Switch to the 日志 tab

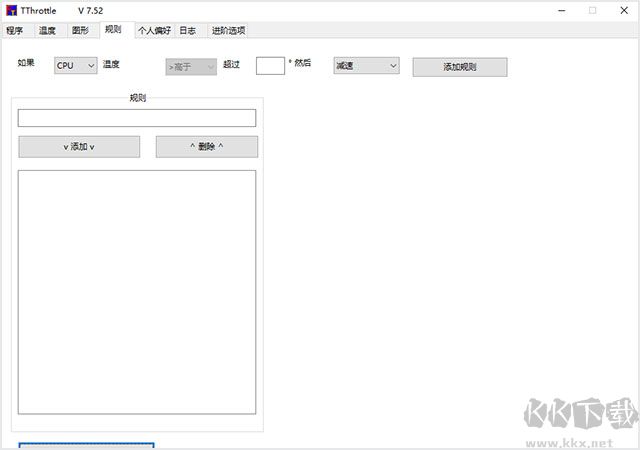(x=187, y=31)
